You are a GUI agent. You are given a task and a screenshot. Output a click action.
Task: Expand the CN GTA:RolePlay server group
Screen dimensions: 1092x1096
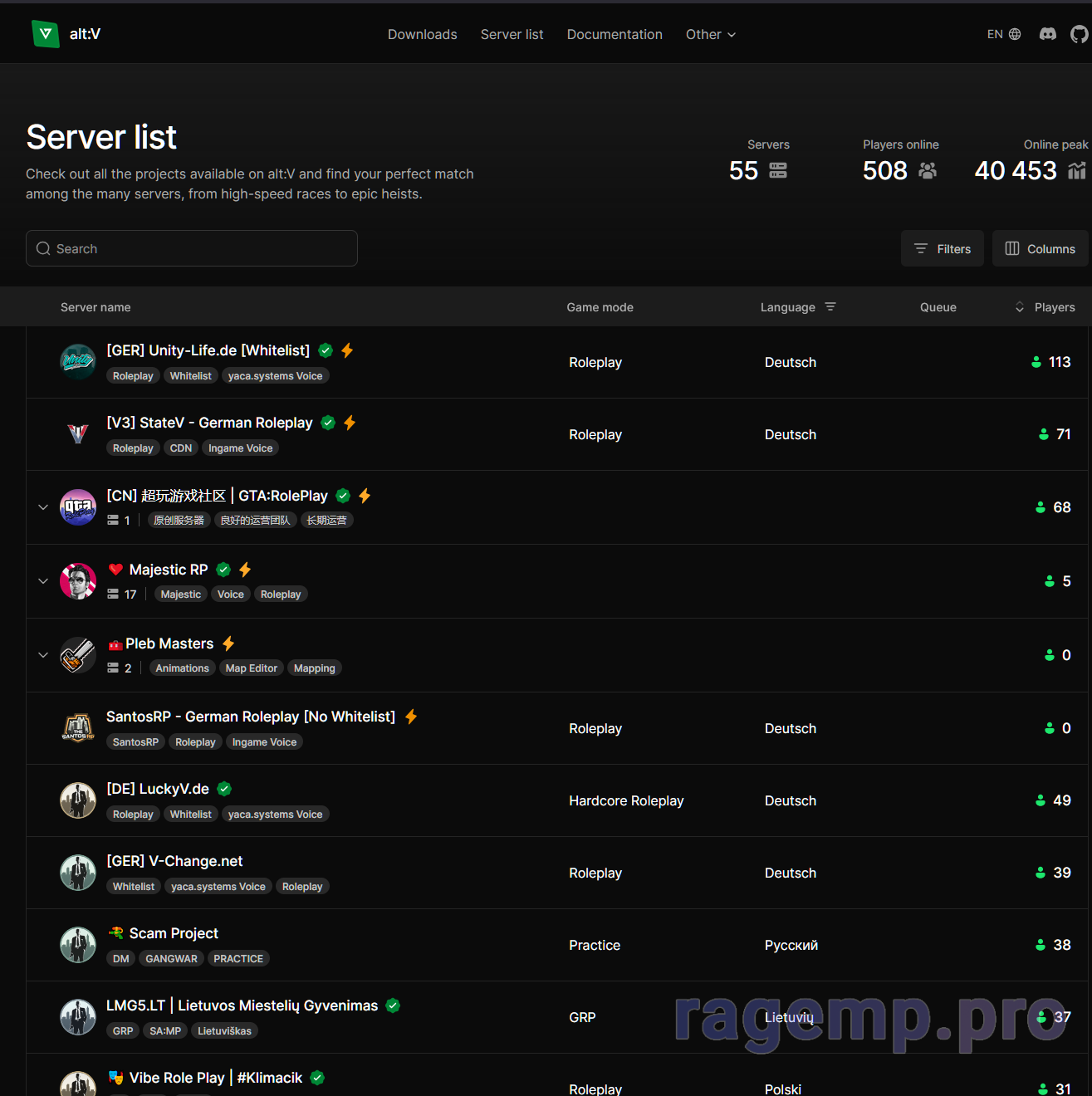(43, 507)
